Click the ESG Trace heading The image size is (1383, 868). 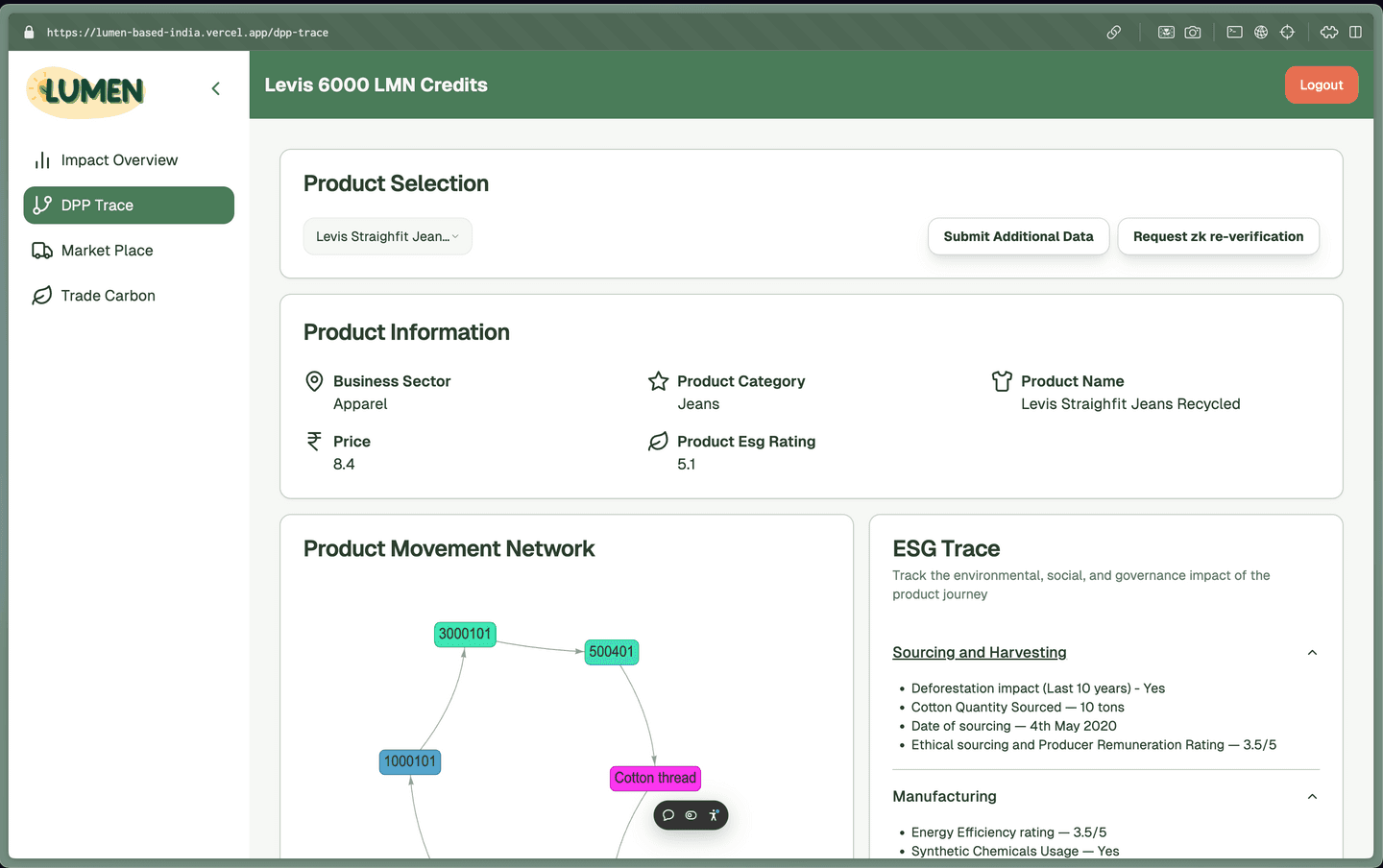pos(946,548)
